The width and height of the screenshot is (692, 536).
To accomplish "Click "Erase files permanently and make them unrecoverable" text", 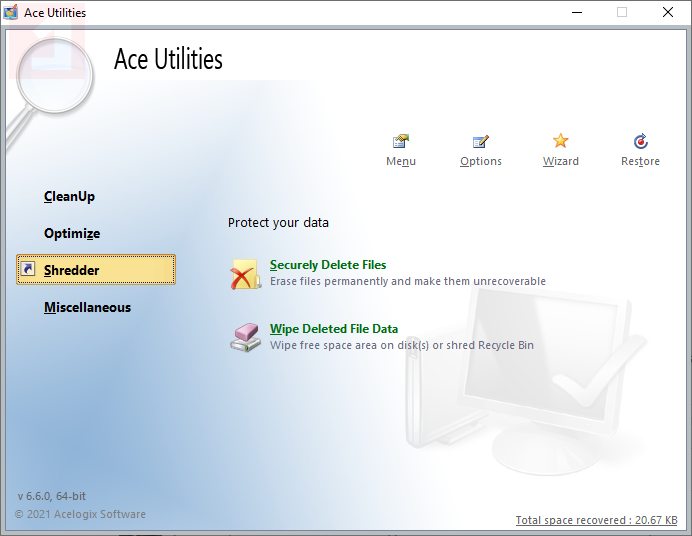I will 408,281.
